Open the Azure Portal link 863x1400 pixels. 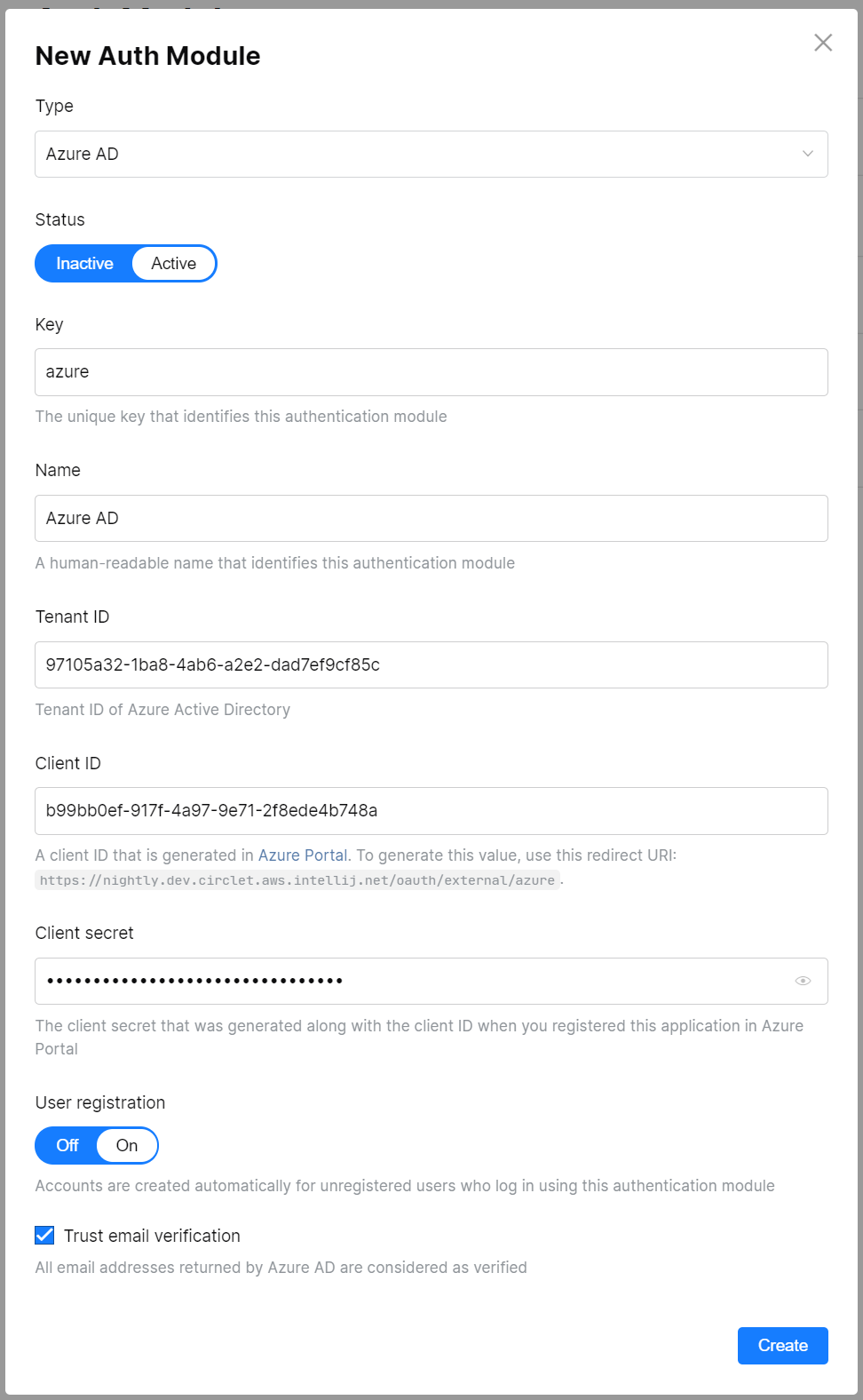point(302,855)
